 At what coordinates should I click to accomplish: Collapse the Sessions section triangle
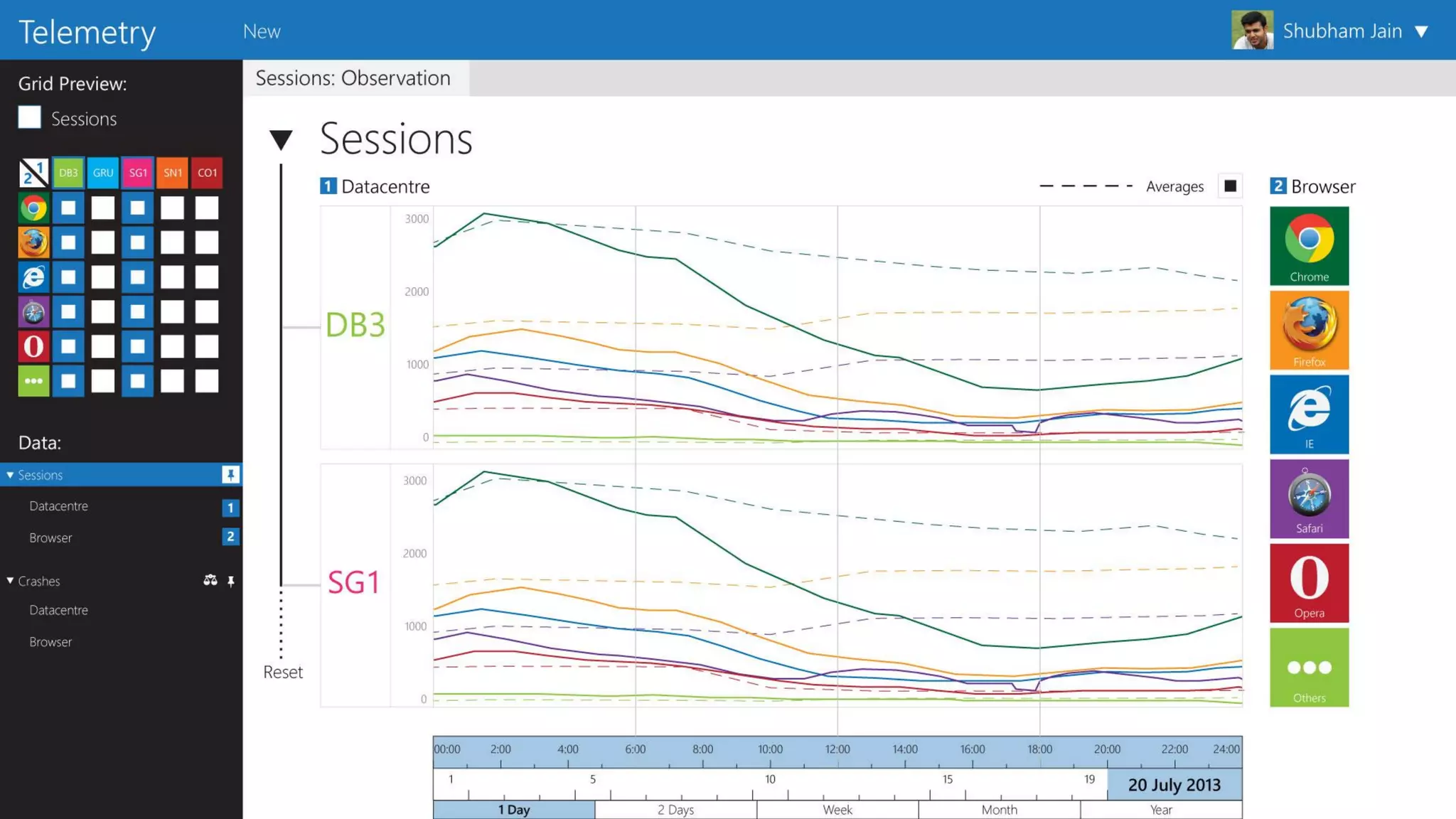pyautogui.click(x=281, y=139)
